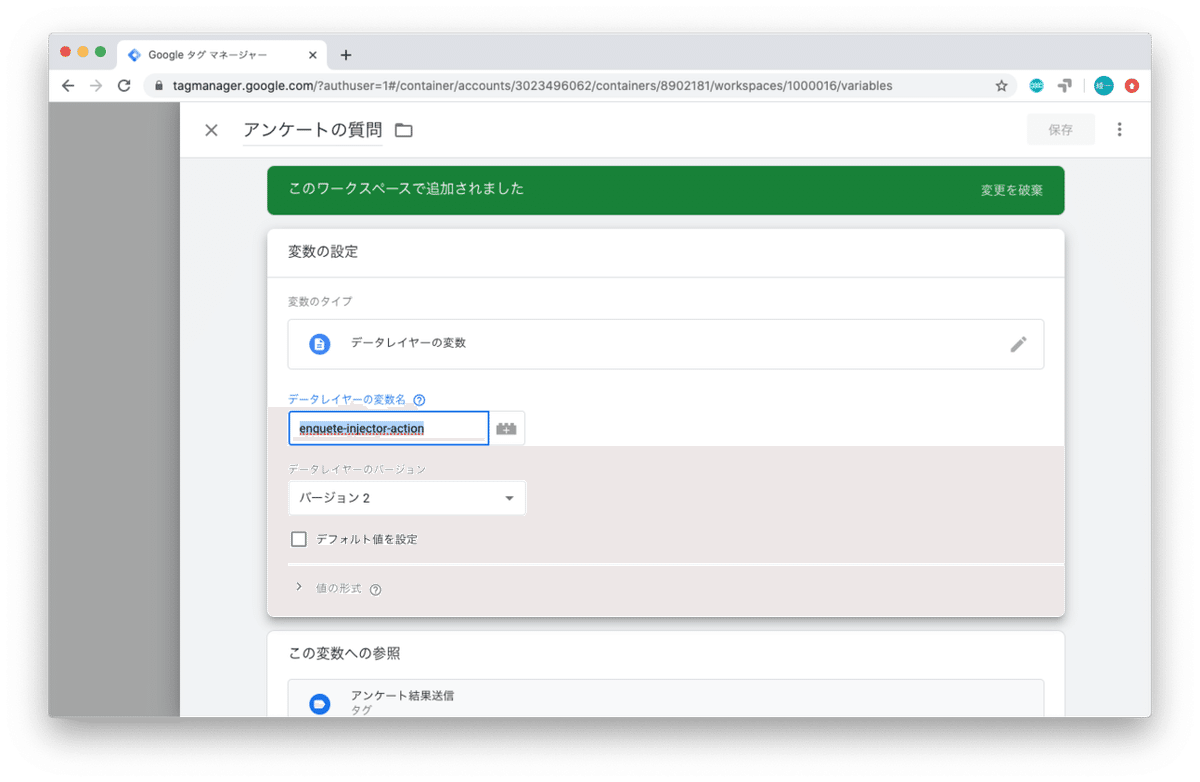Edit the アンケートの質問 variable title

click(x=312, y=130)
